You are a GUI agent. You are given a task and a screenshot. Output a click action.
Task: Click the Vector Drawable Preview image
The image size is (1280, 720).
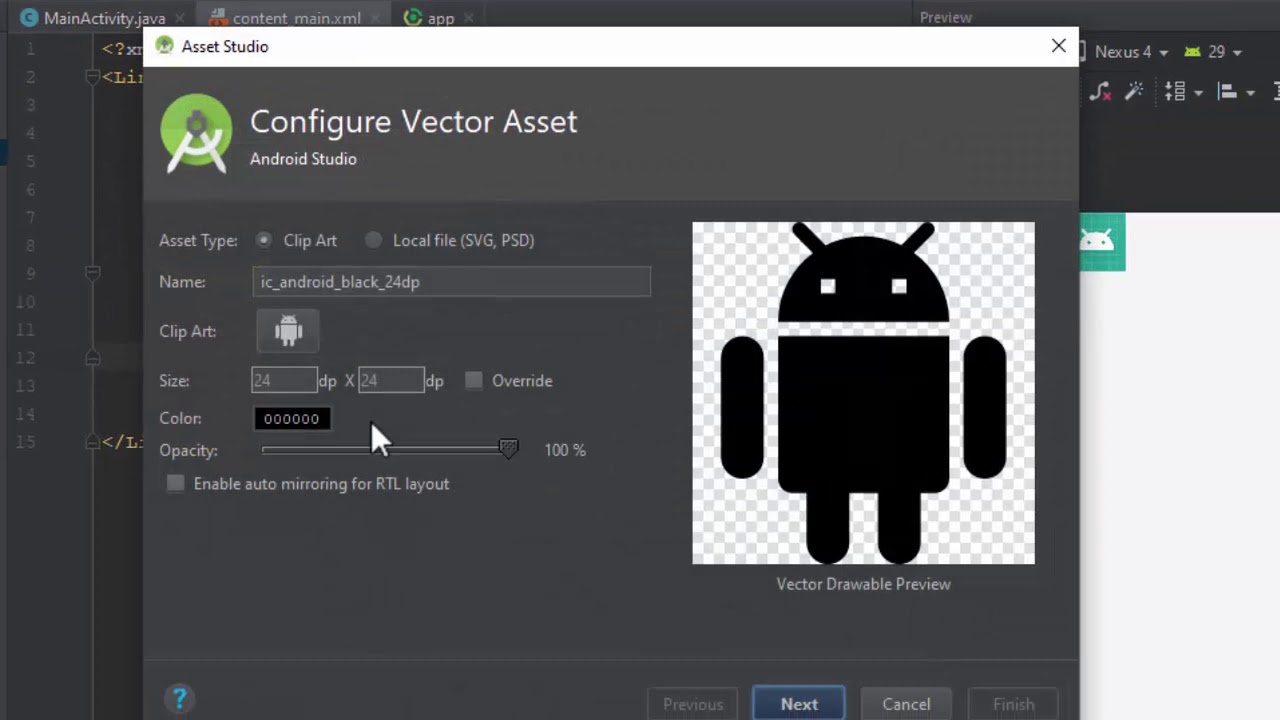pos(864,393)
